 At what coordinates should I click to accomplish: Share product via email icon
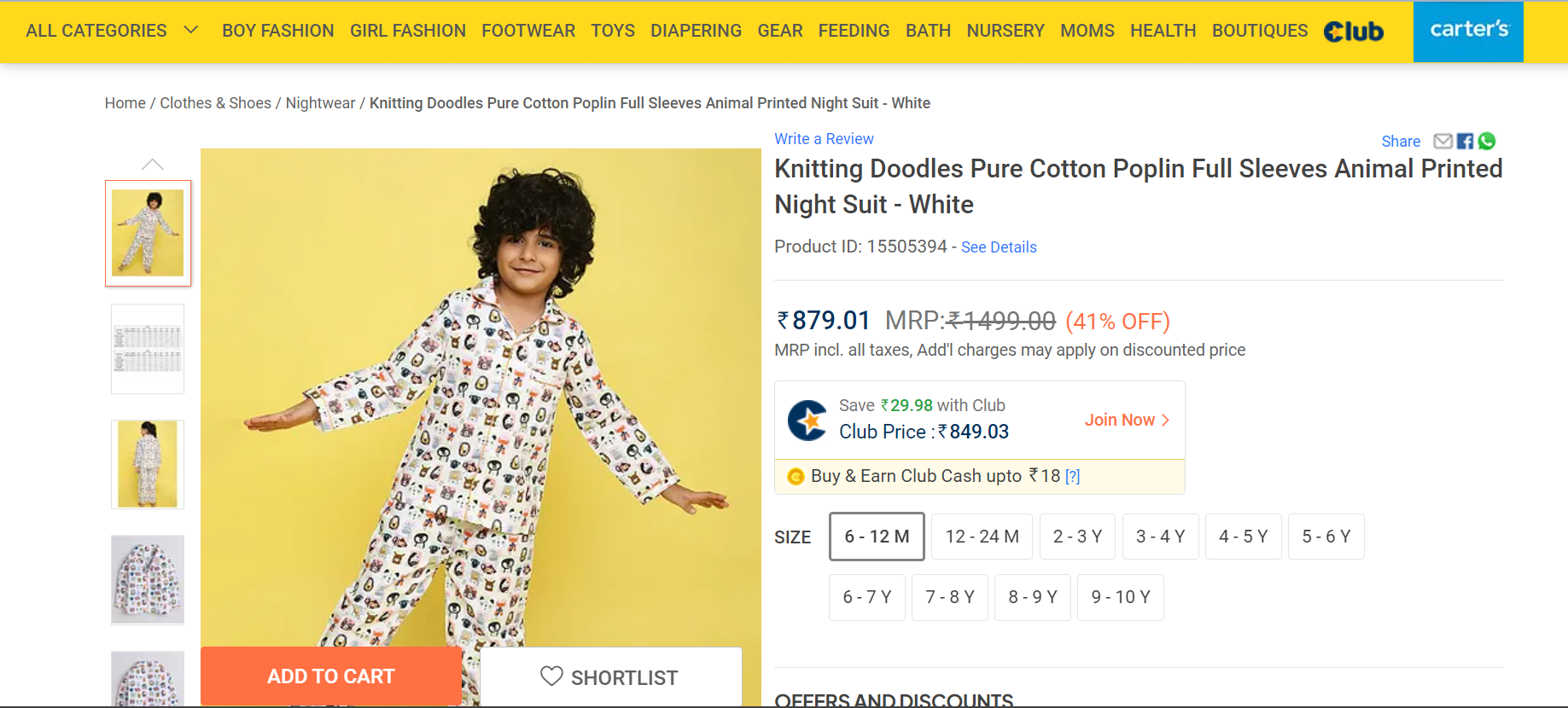[1443, 141]
